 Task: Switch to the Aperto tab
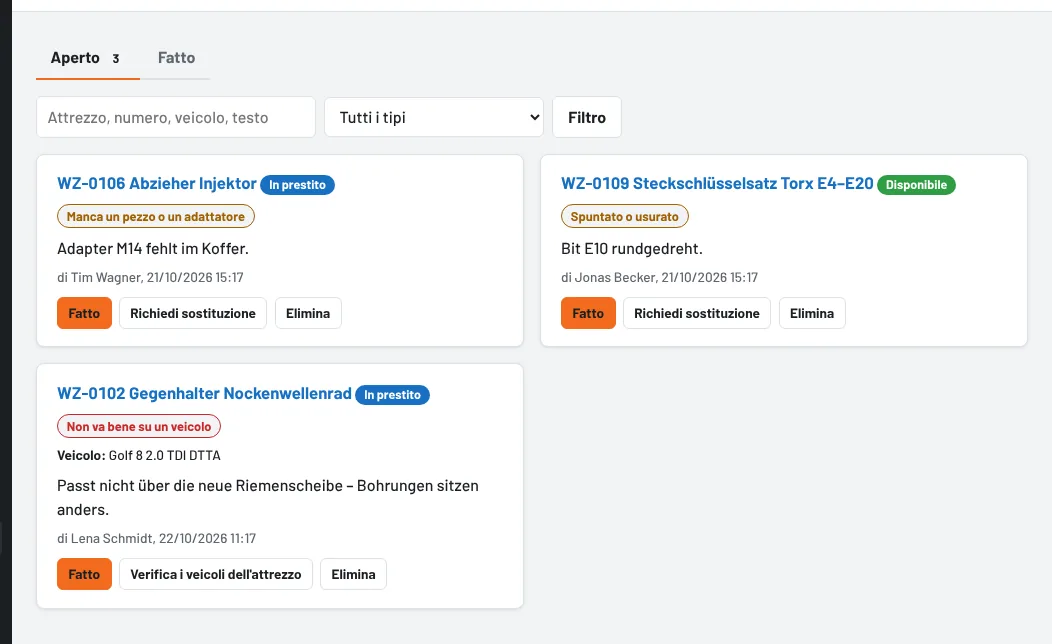pyautogui.click(x=87, y=58)
